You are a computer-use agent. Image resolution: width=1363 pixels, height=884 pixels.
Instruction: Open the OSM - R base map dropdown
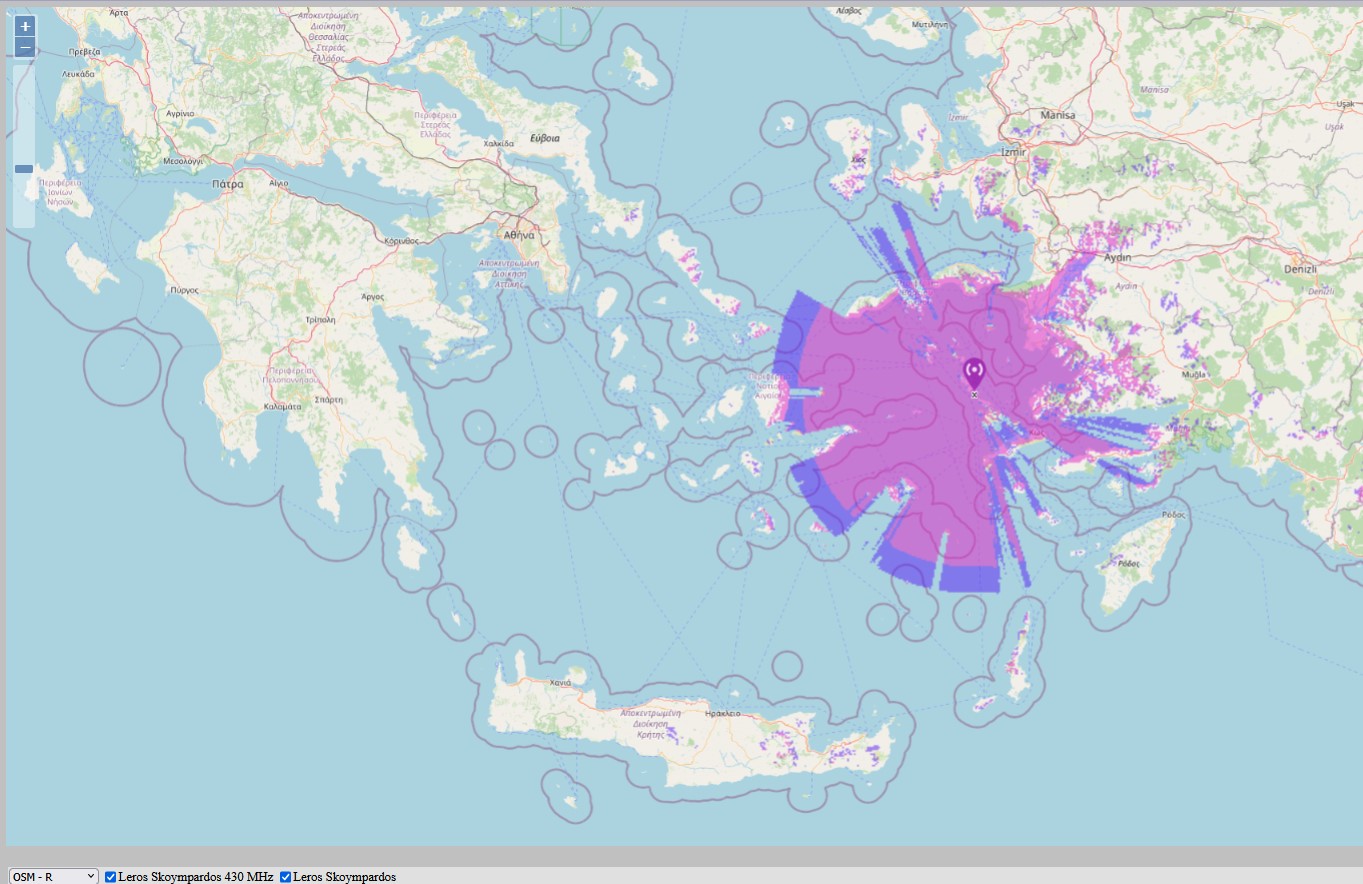(54, 876)
